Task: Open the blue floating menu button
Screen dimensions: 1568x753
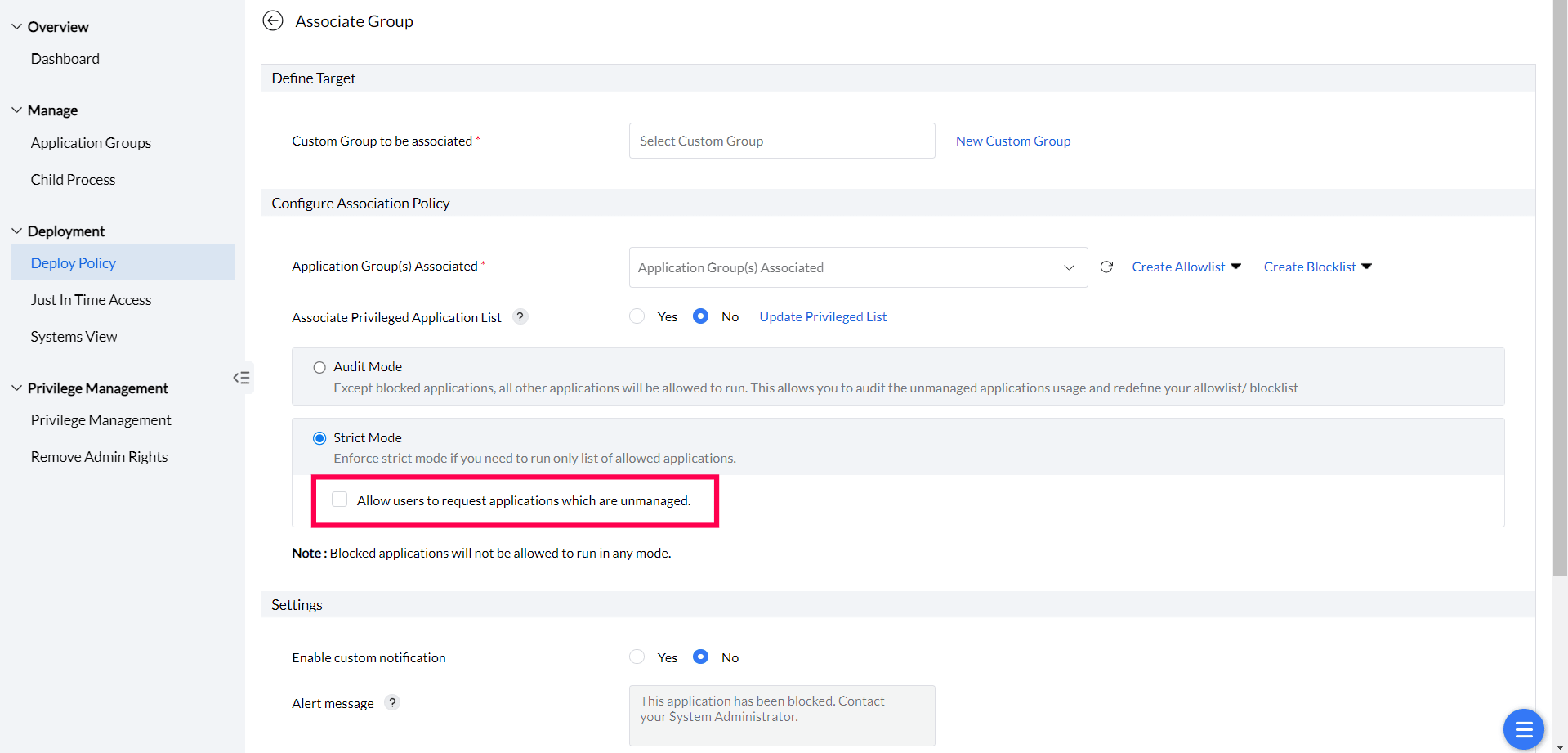Action: click(1523, 728)
